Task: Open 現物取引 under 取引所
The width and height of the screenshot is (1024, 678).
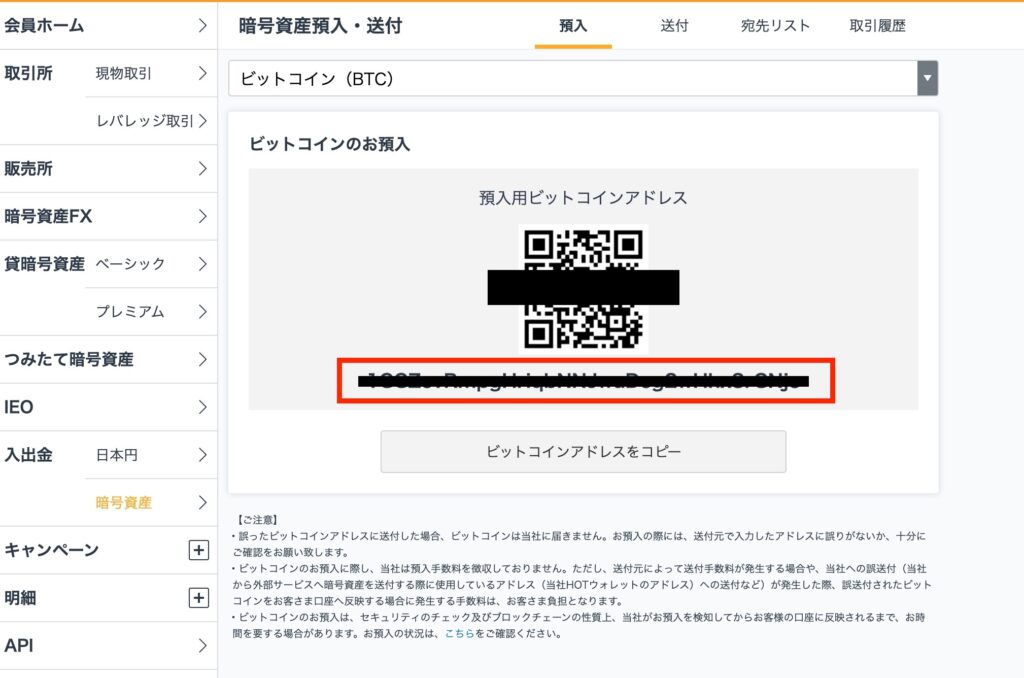Action: (x=123, y=73)
